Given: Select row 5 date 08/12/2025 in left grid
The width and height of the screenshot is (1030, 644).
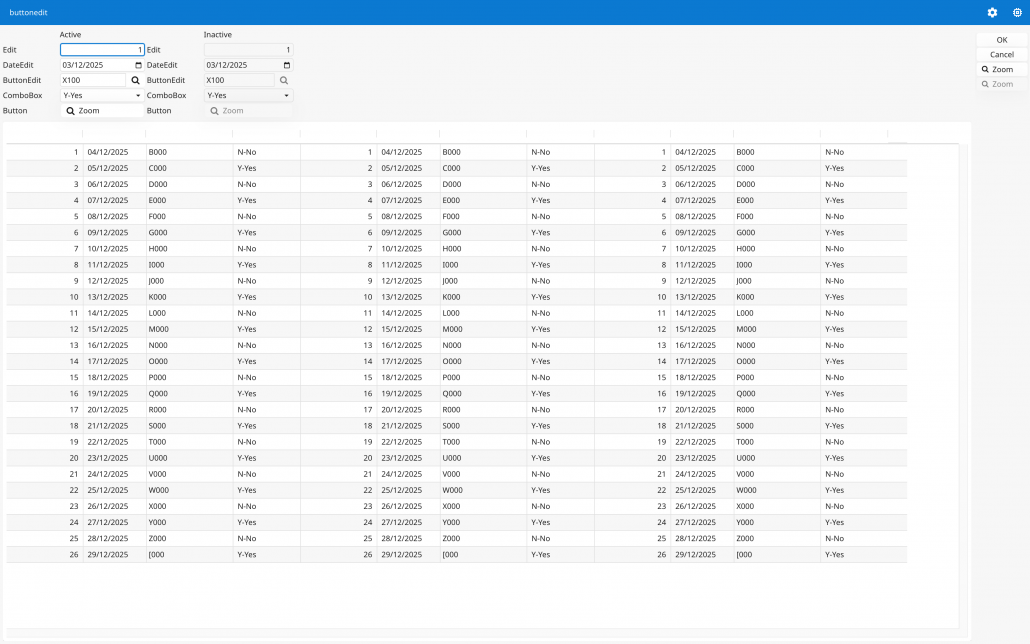Looking at the screenshot, I should [x=108, y=216].
